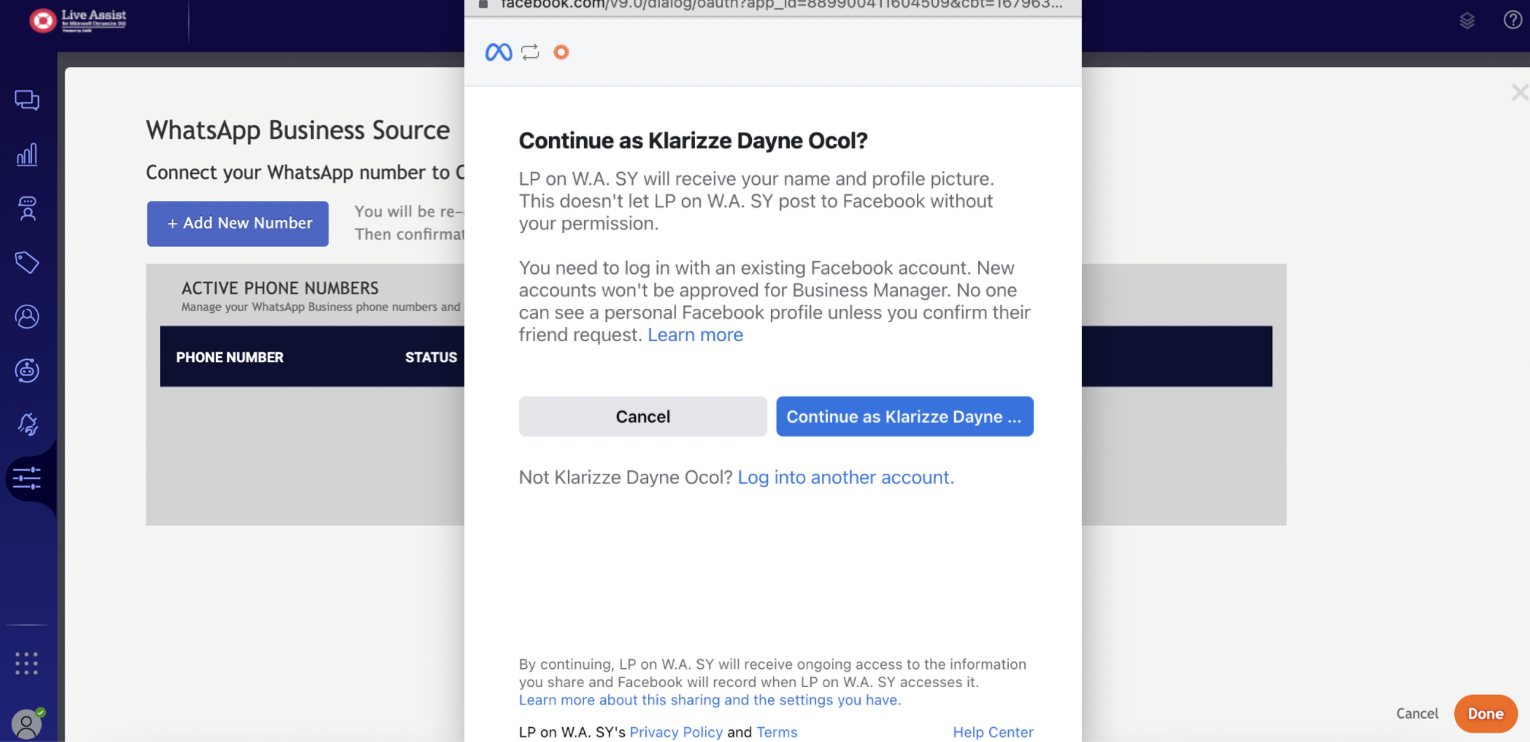Click the Meta logo in Facebook dialog
The height and width of the screenshot is (742, 1530).
pyautogui.click(x=498, y=52)
